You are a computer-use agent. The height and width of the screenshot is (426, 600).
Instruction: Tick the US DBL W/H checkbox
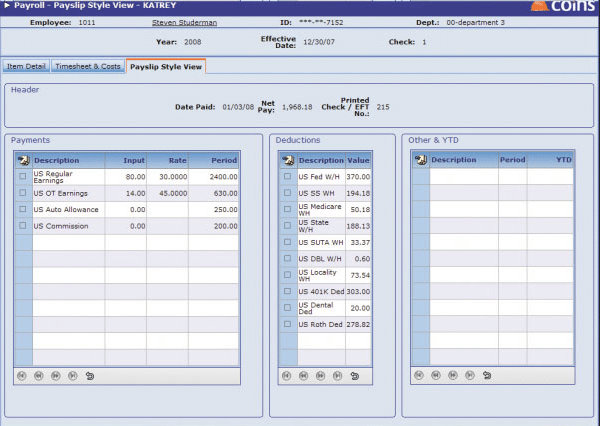[287, 258]
